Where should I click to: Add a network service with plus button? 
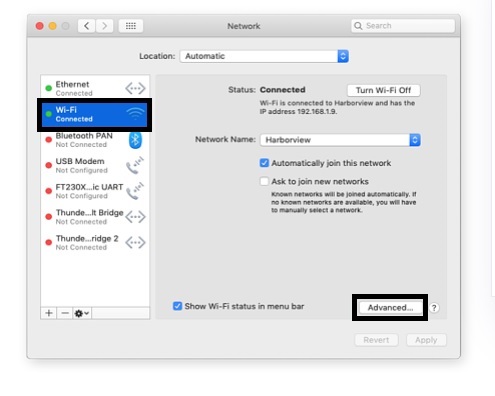point(49,313)
